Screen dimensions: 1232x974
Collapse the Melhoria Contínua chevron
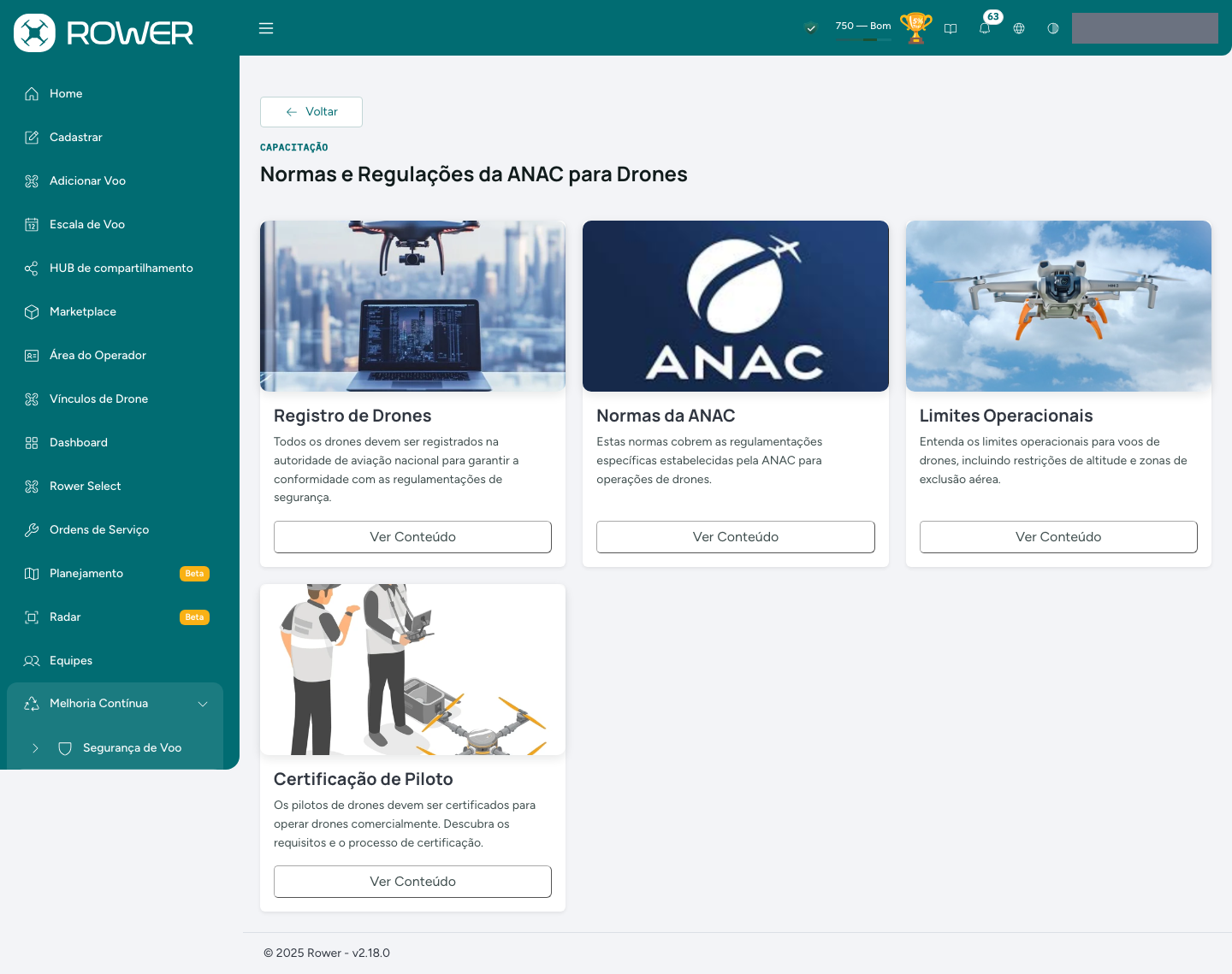click(x=203, y=704)
